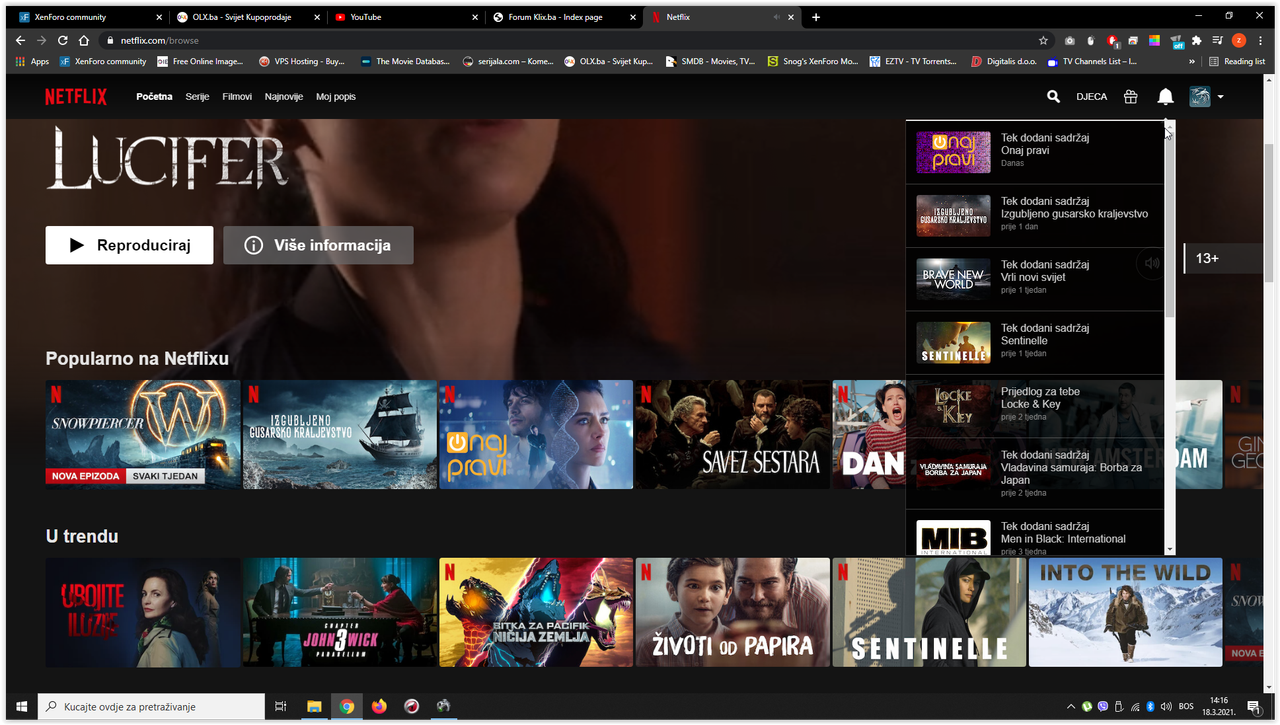Open the Filmovi menu item
The image size is (1280, 725).
coord(237,97)
